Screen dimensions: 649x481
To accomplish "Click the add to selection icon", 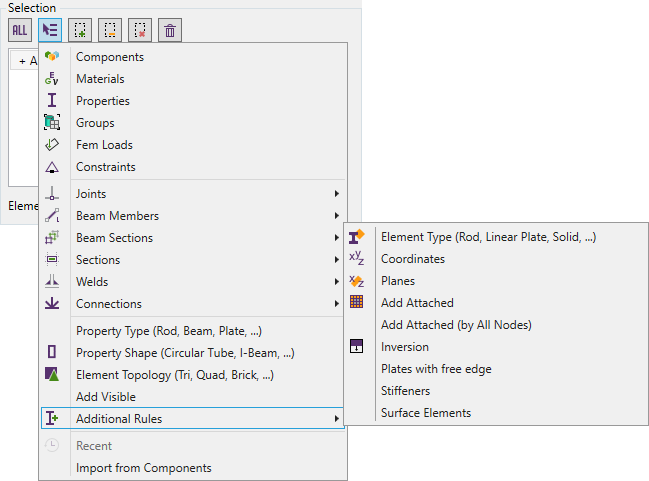I will pyautogui.click(x=81, y=30).
